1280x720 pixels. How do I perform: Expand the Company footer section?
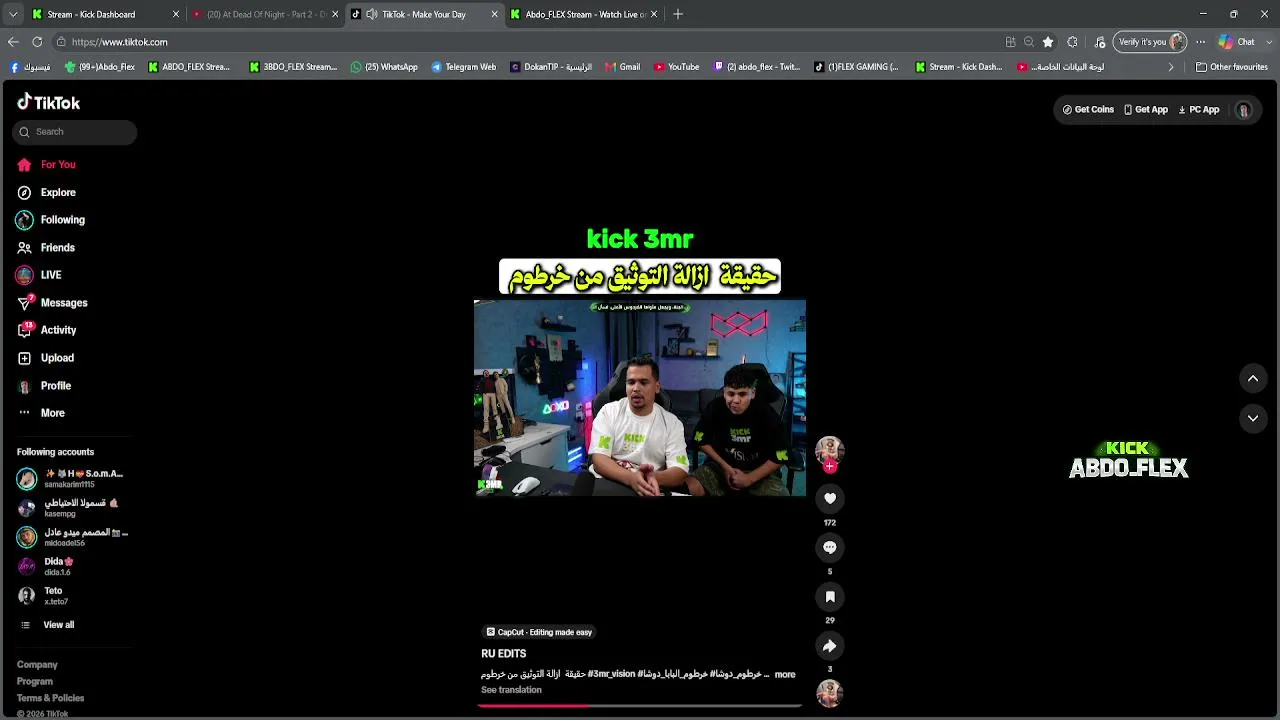pos(37,665)
